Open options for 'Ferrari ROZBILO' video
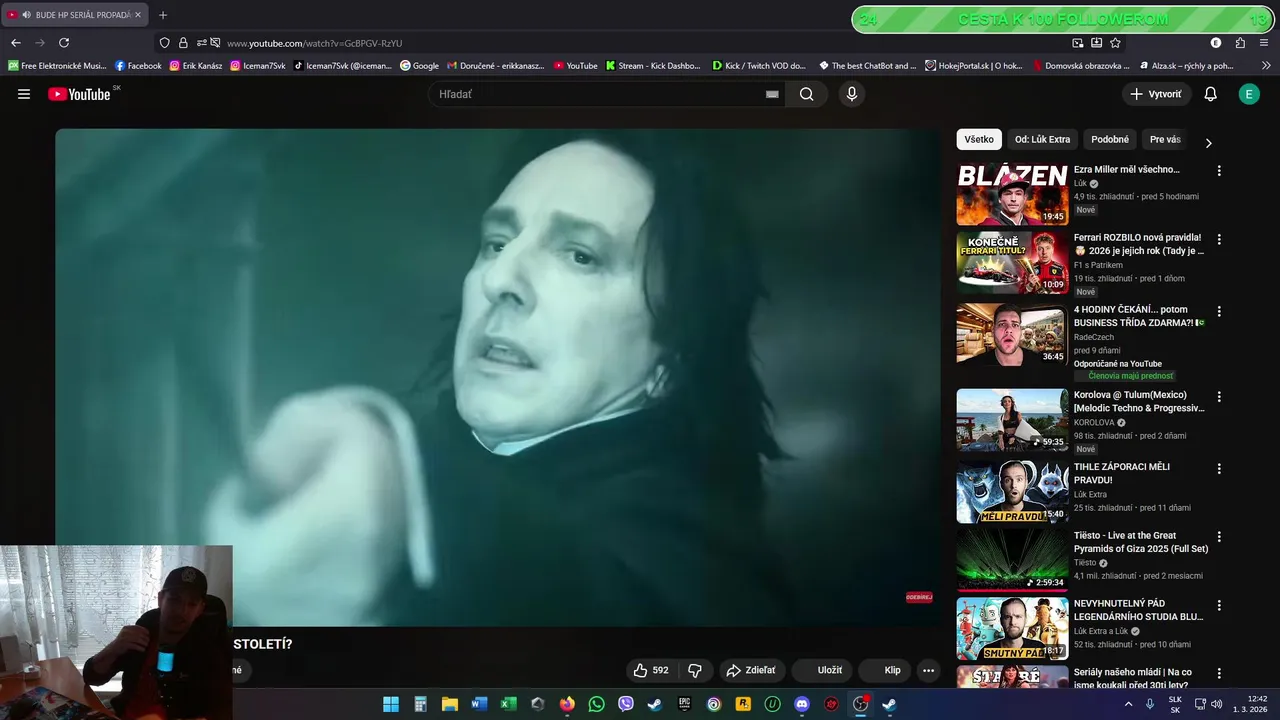The image size is (1280, 720). (1219, 240)
